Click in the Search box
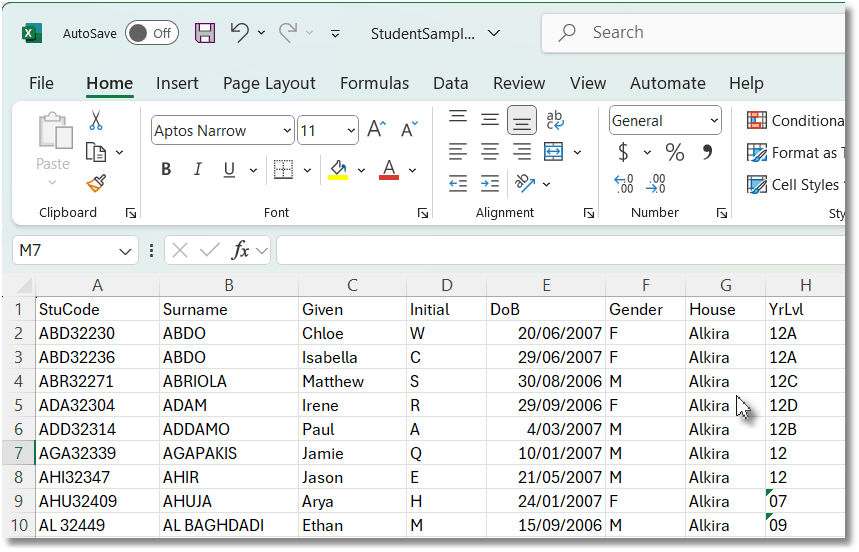This screenshot has width=859, height=552. [693, 33]
